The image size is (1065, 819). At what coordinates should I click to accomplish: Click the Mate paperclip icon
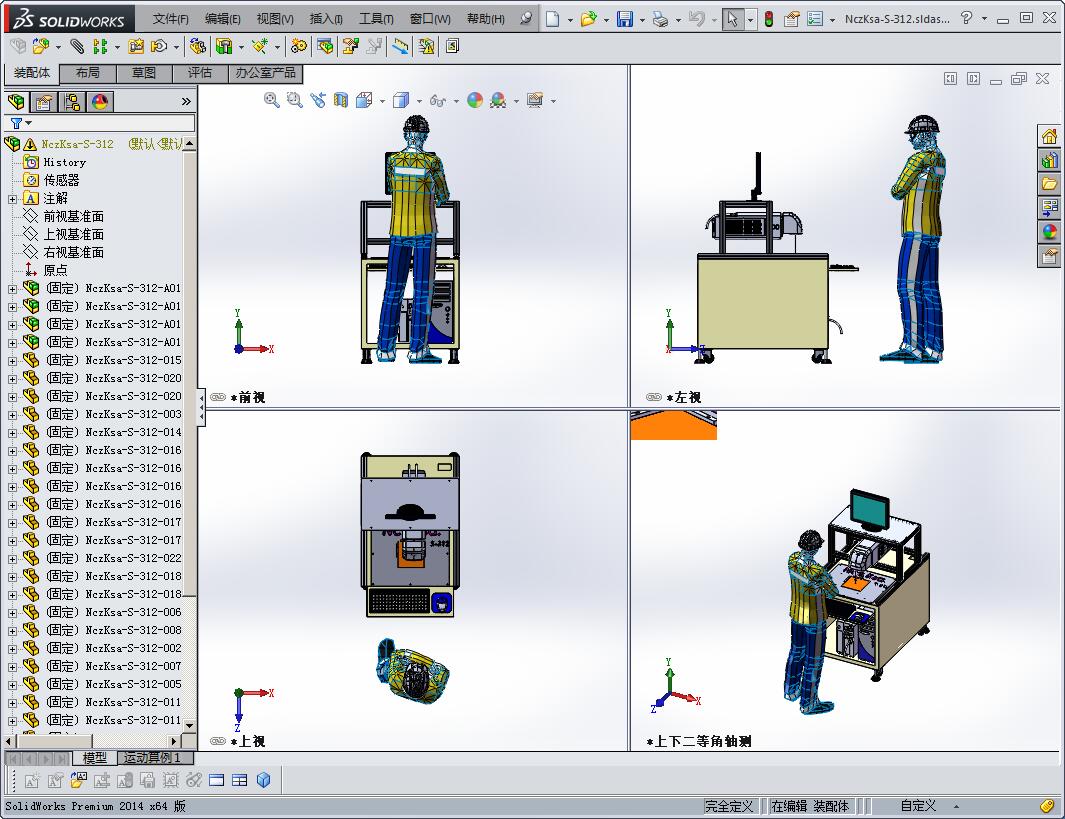77,46
